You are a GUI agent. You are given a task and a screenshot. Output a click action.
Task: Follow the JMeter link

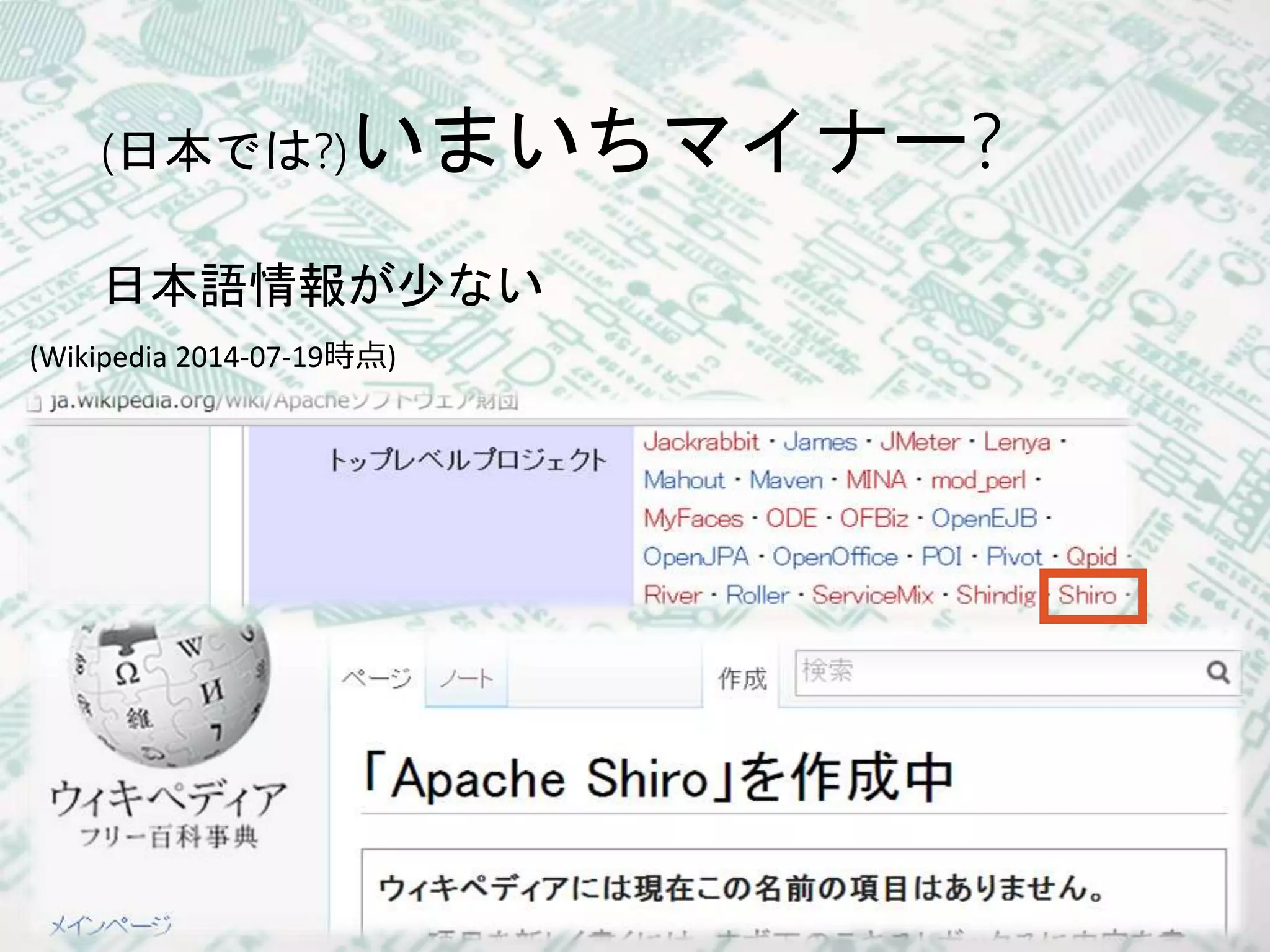coord(920,442)
